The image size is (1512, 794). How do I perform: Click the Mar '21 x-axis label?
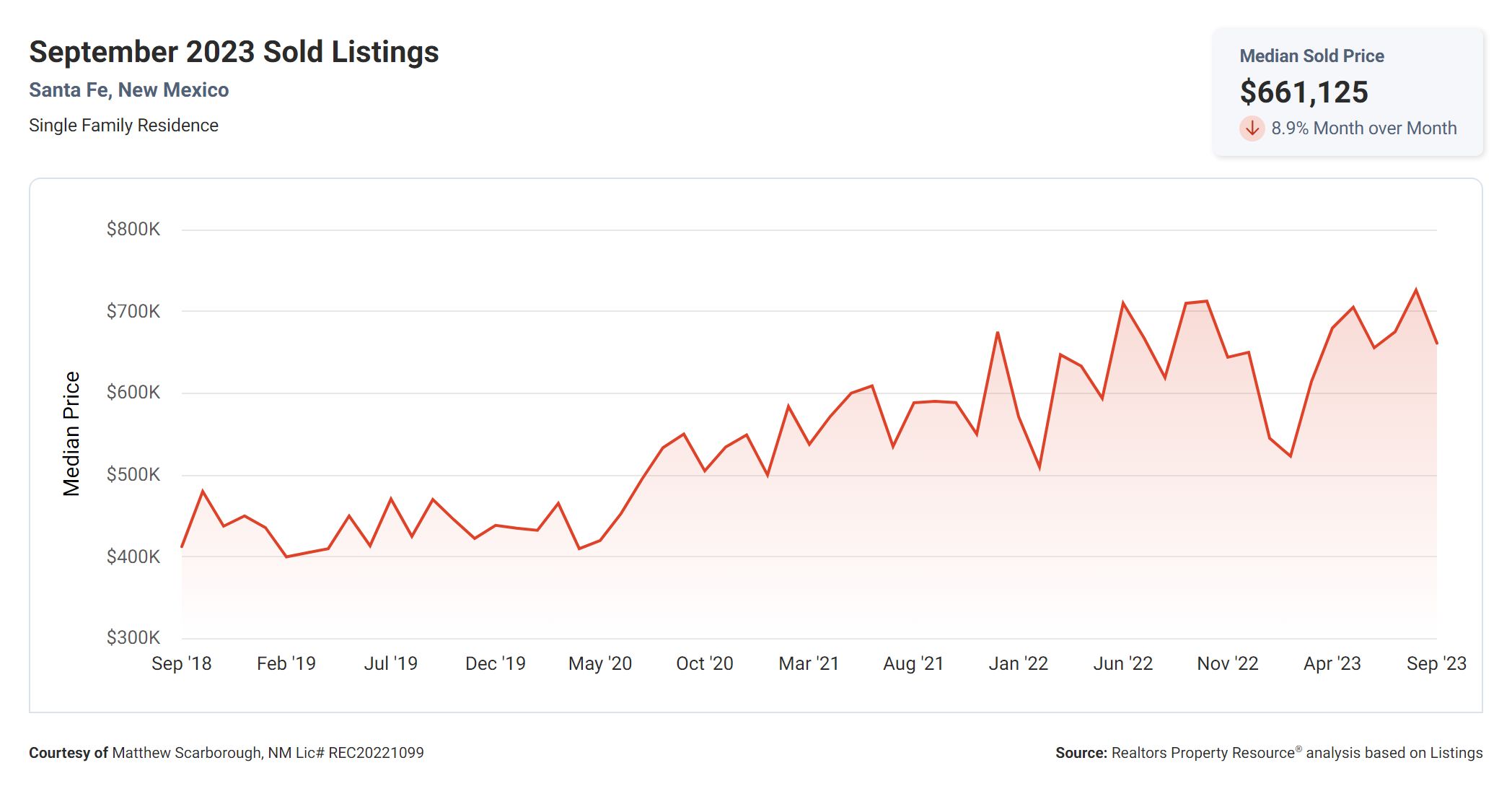pyautogui.click(x=809, y=663)
